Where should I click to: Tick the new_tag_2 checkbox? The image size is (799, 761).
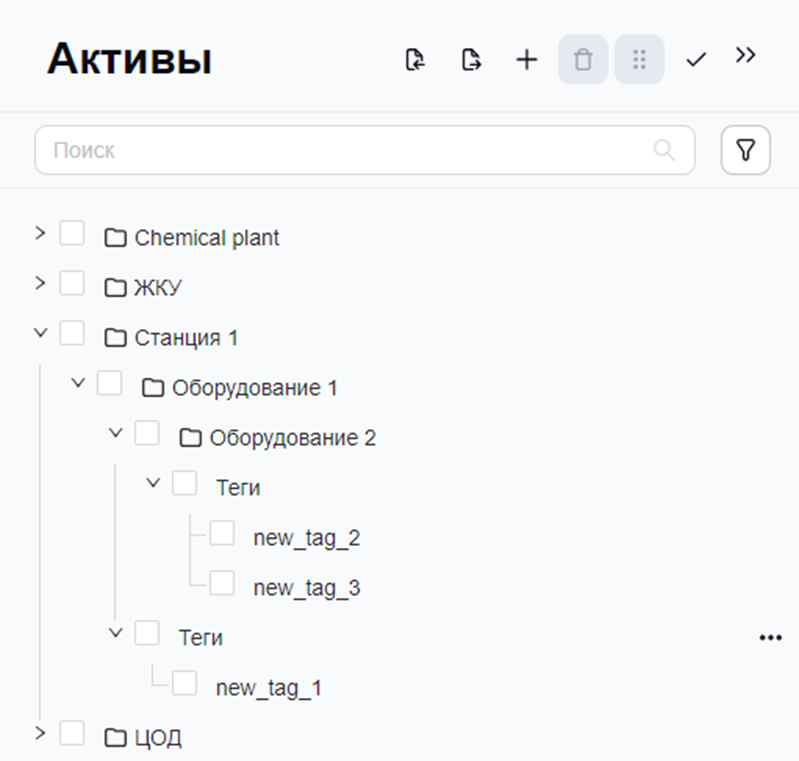click(222, 533)
